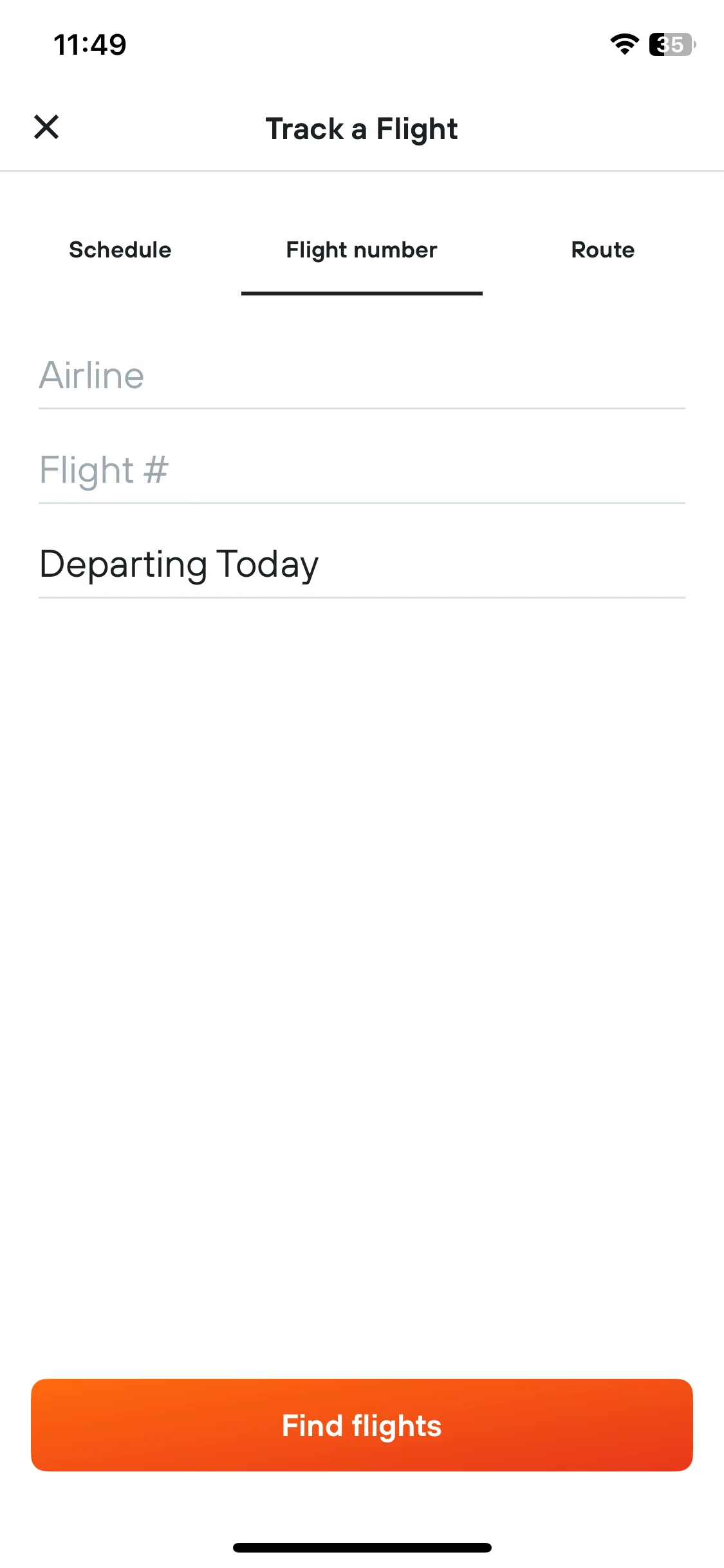The width and height of the screenshot is (724, 1568).
Task: Click the underline below Flight number tab
Action: point(362,294)
